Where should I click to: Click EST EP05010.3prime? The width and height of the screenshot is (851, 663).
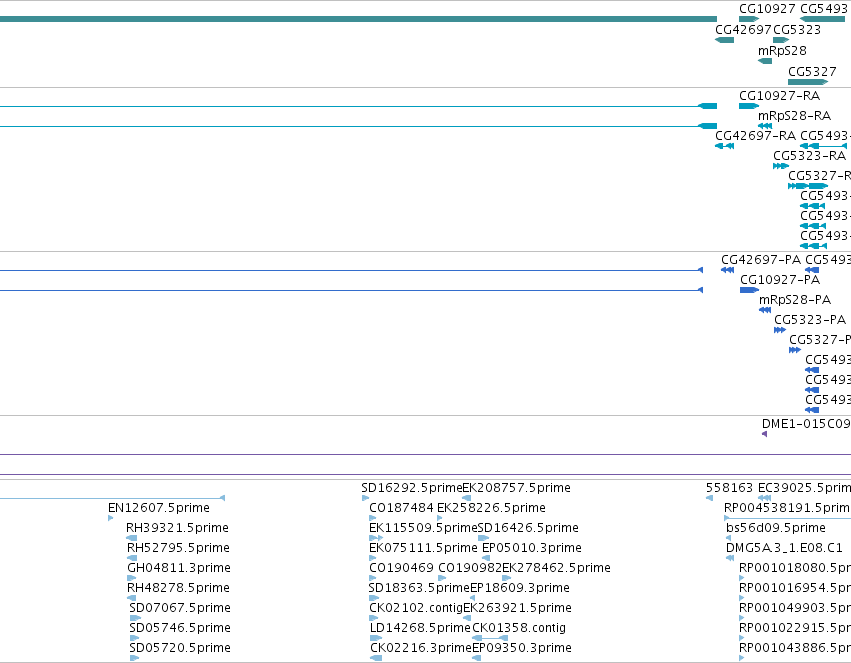point(531,549)
